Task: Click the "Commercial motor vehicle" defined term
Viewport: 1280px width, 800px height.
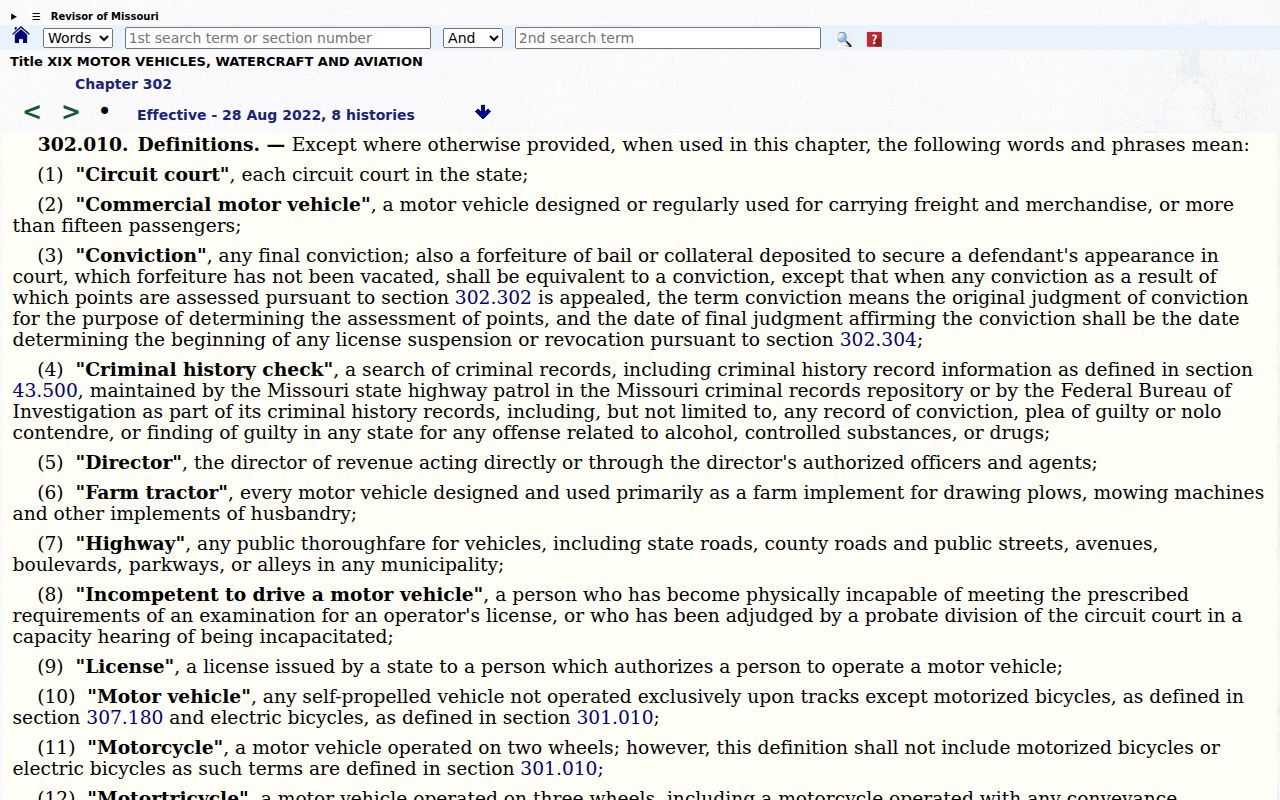Action: point(223,204)
